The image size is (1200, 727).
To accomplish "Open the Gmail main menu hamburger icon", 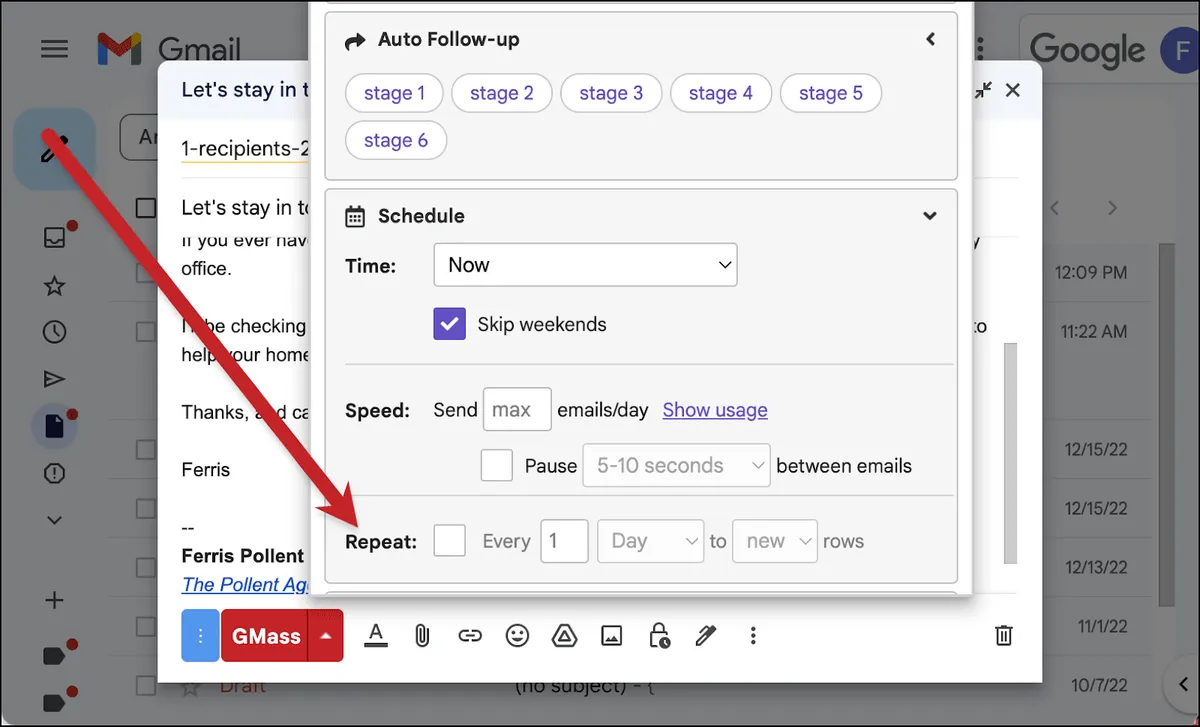I will point(55,49).
